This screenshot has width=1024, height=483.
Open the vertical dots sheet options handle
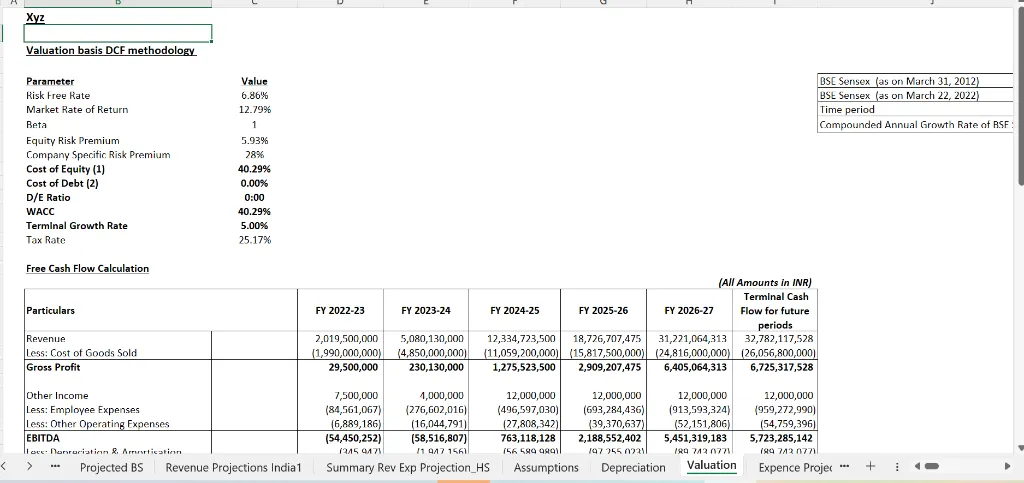point(895,466)
